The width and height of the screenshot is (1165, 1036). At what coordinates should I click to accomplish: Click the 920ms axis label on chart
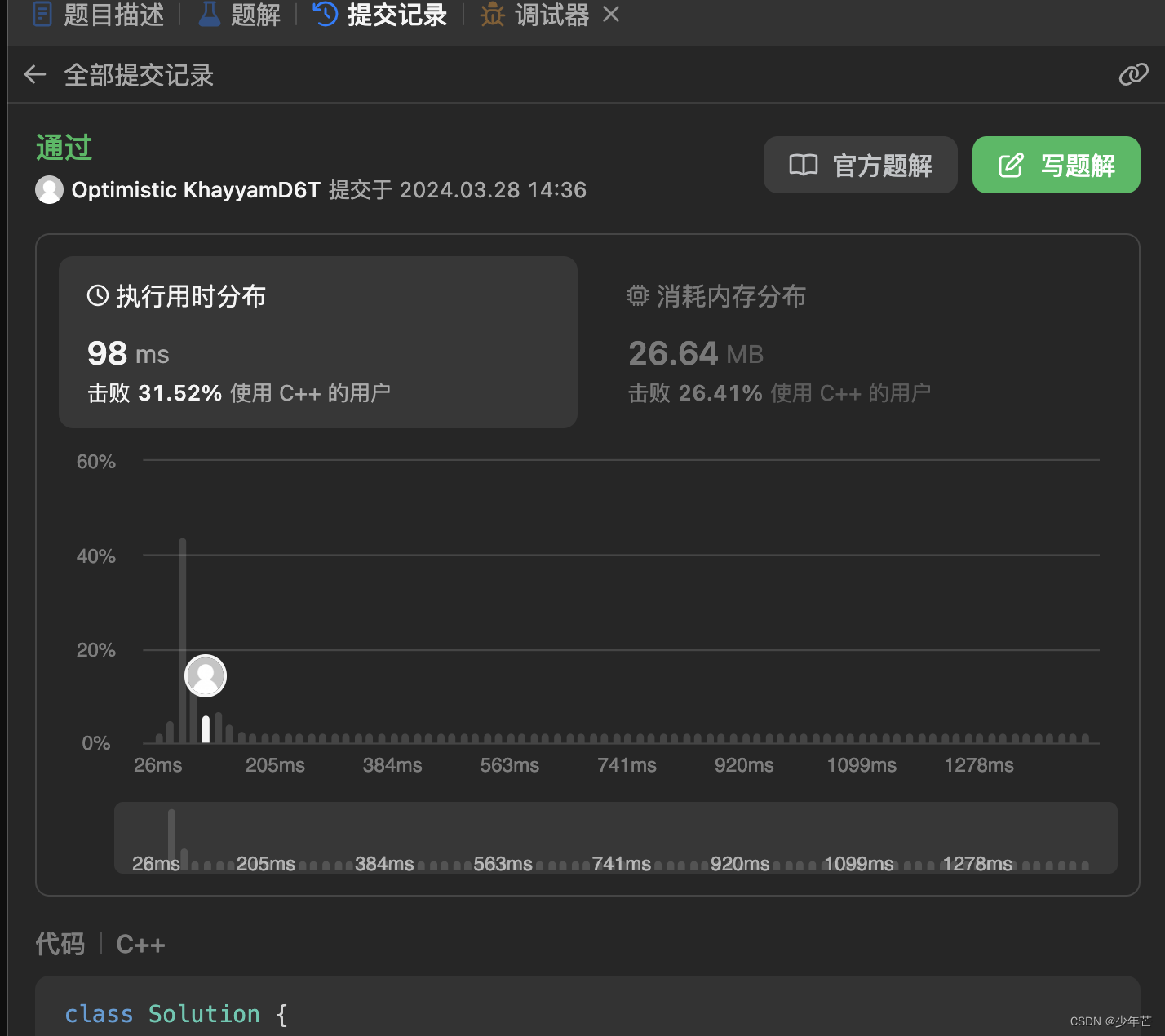[x=744, y=765]
